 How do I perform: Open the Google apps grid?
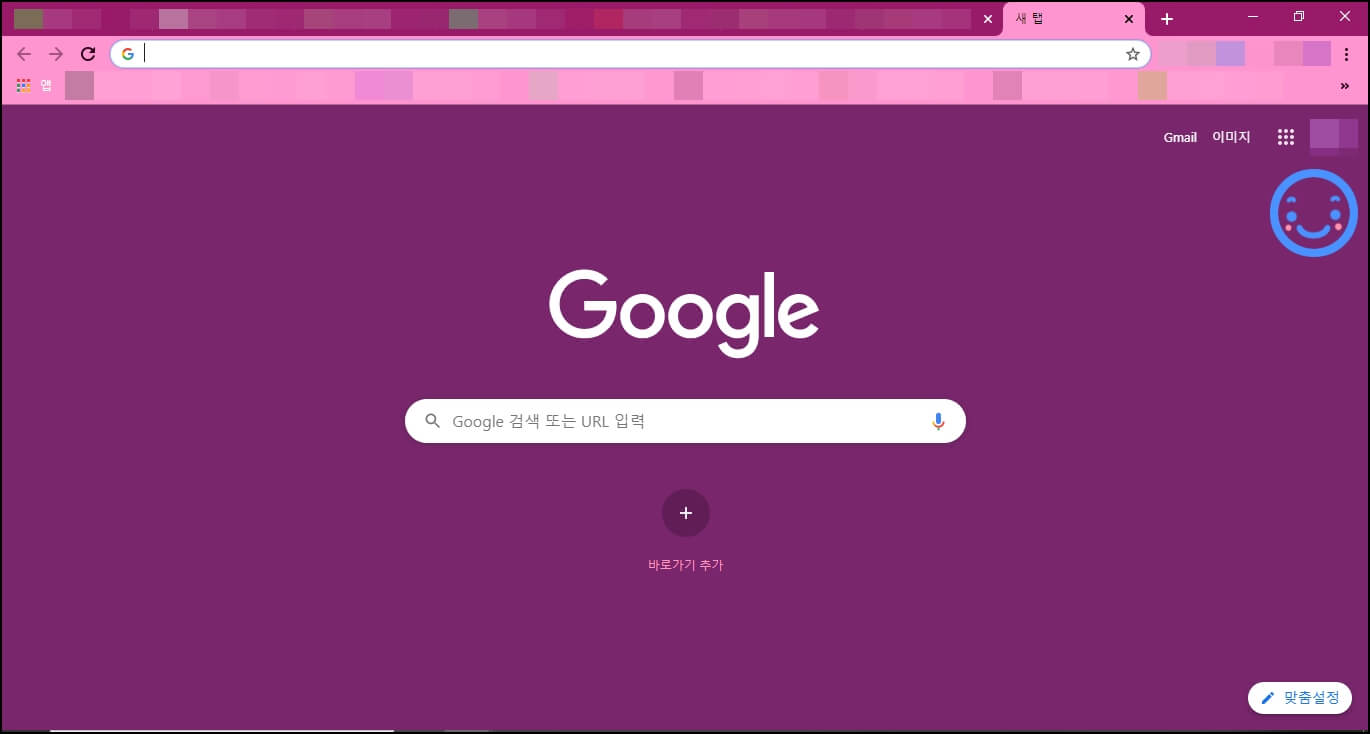point(1286,137)
